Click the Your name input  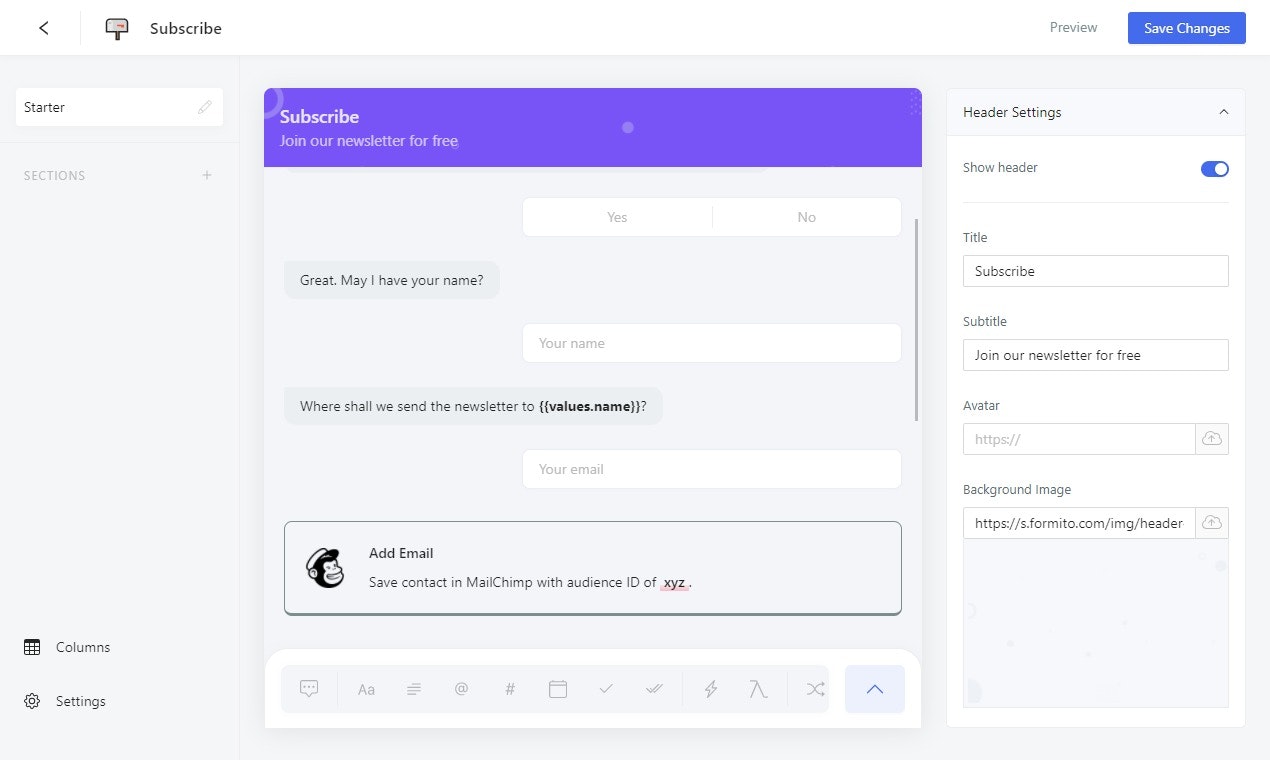tap(712, 343)
